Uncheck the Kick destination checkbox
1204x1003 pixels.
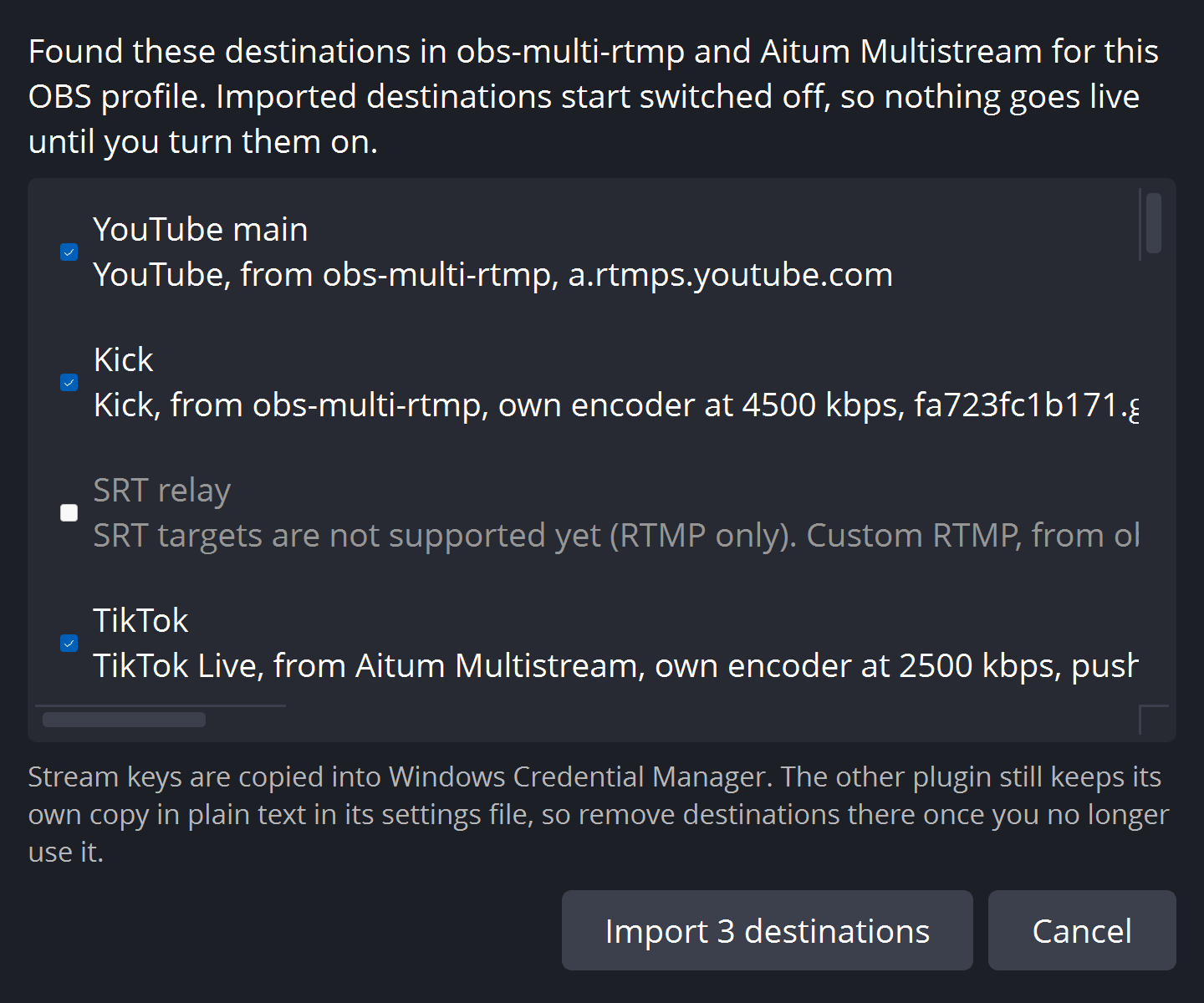pyautogui.click(x=69, y=382)
